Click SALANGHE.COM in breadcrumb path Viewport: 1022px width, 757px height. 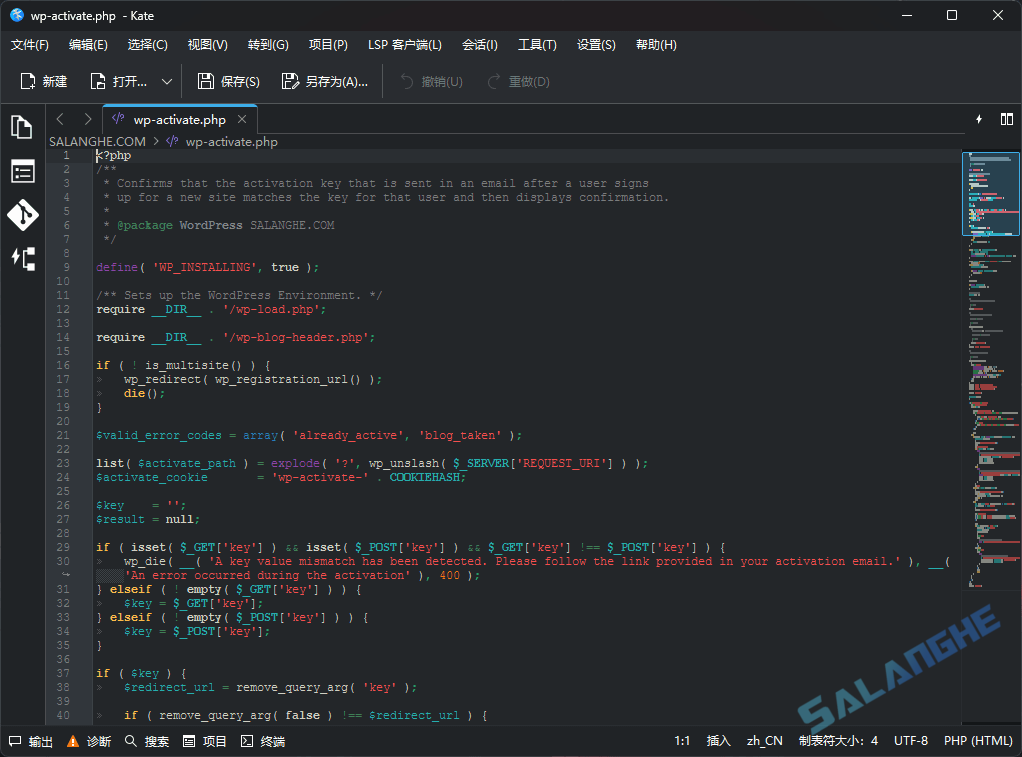point(97,142)
